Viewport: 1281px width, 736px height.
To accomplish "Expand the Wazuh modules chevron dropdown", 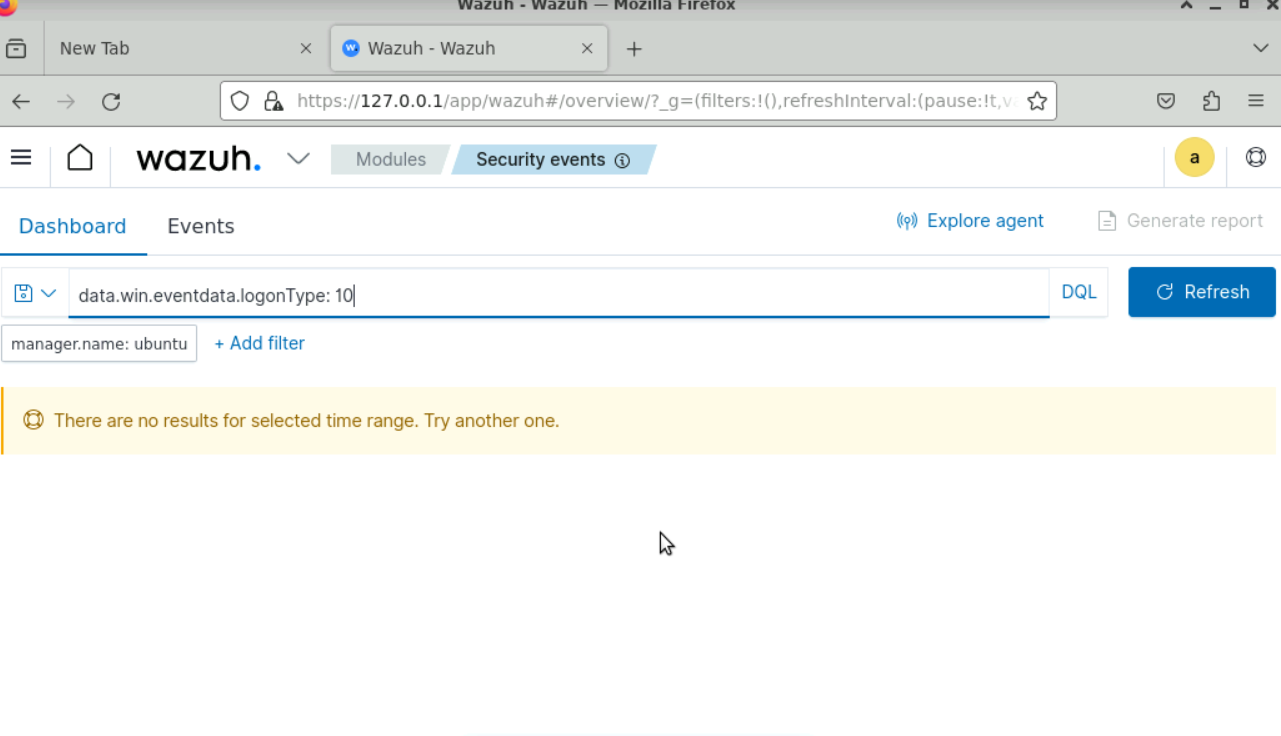I will tap(298, 159).
